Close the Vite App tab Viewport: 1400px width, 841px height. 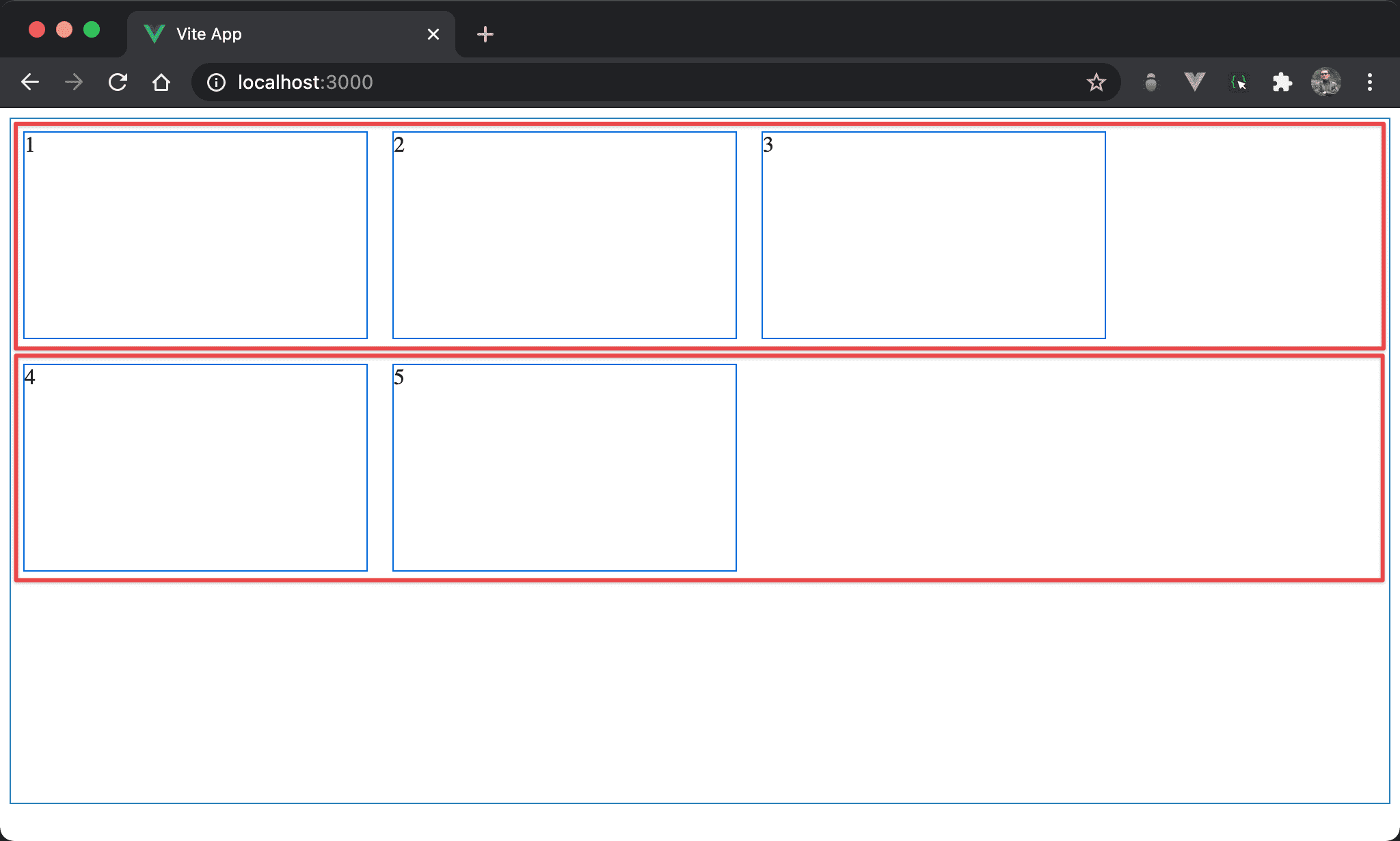pyautogui.click(x=433, y=34)
